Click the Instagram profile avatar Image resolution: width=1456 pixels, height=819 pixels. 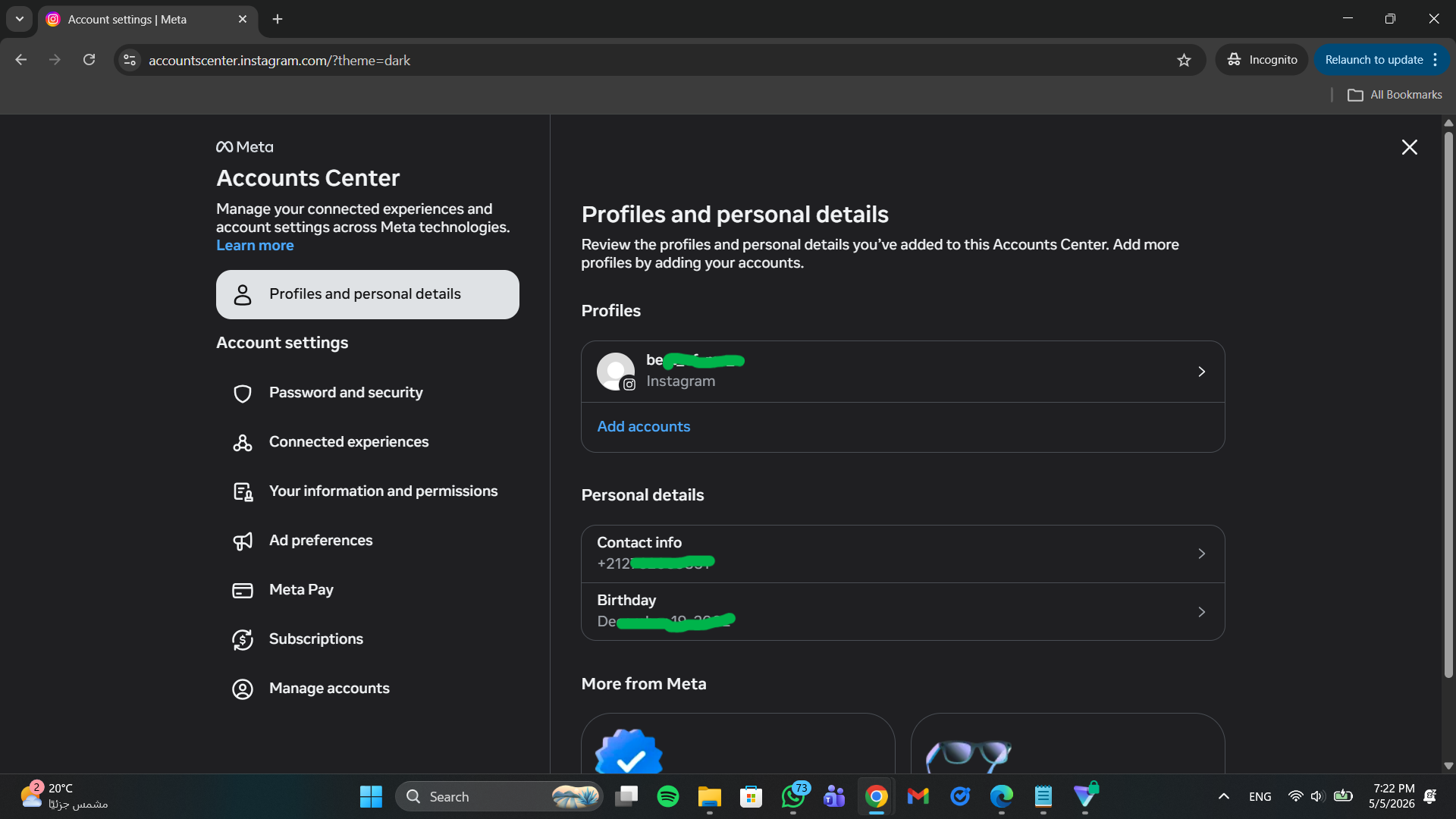coord(616,372)
